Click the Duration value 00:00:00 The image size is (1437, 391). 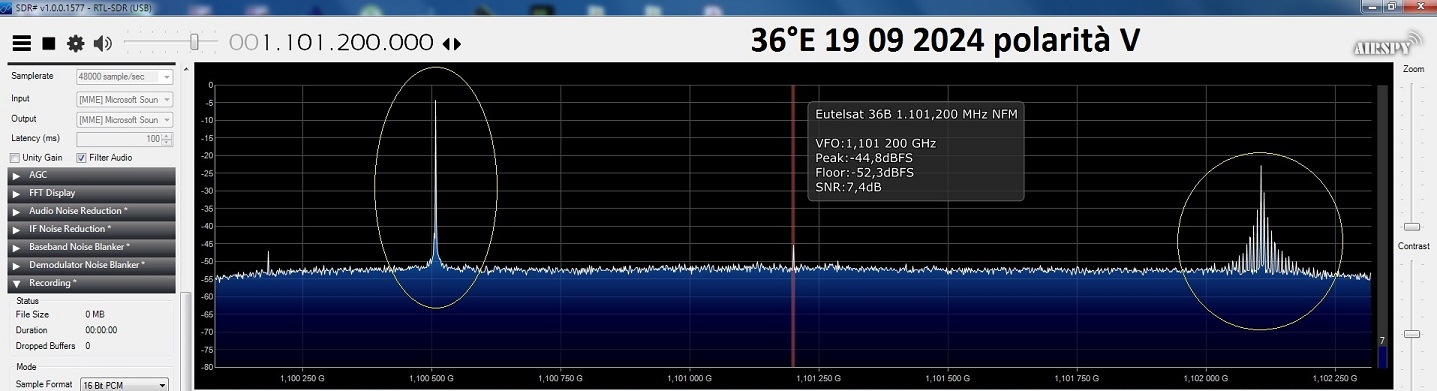coord(101,330)
